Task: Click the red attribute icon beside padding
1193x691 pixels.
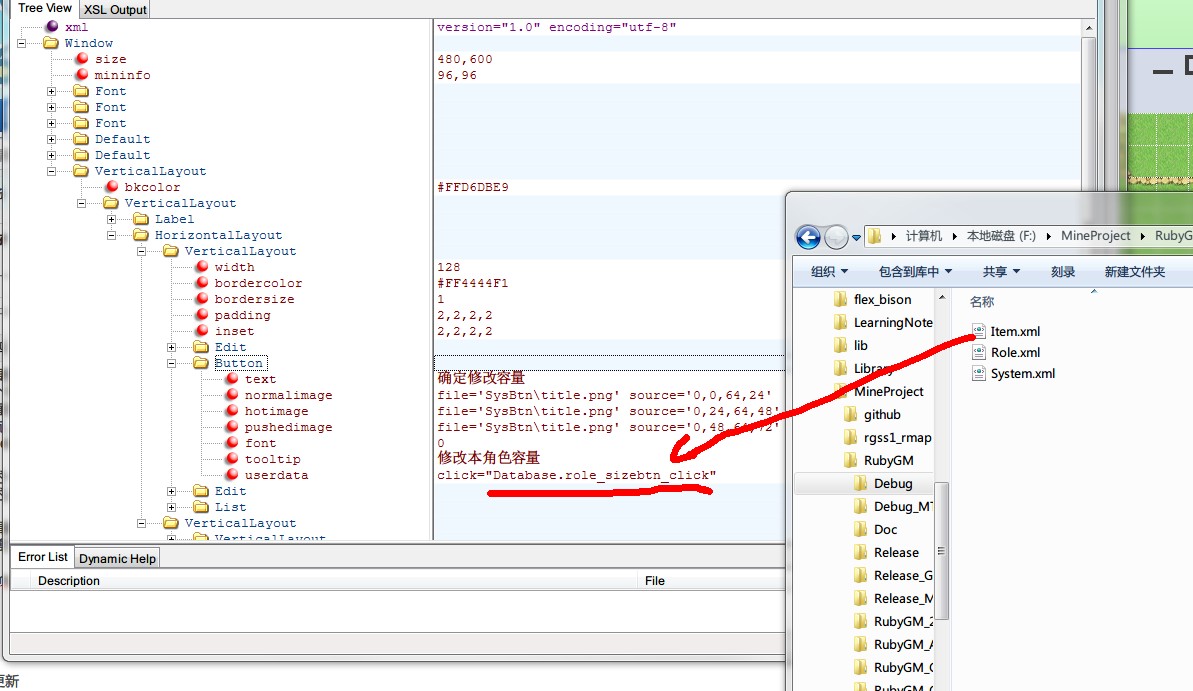Action: [202, 314]
